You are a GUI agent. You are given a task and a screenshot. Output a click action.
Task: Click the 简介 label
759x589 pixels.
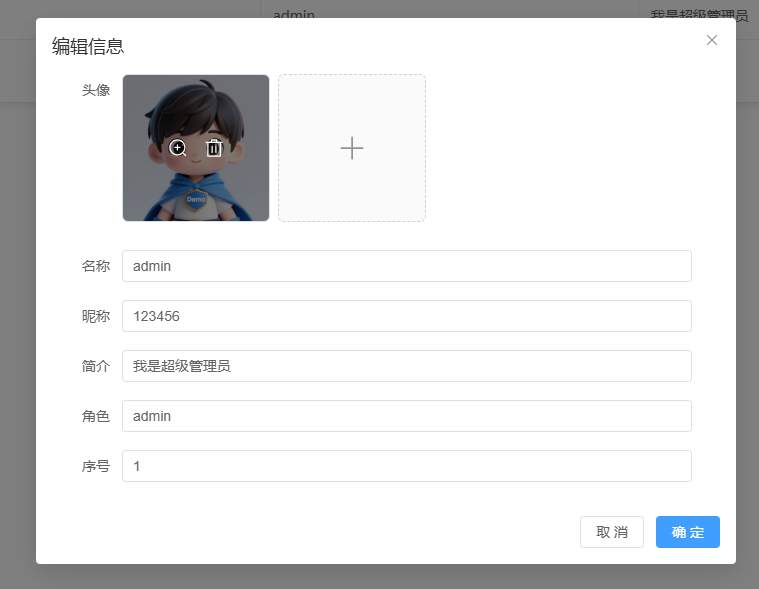[96, 366]
